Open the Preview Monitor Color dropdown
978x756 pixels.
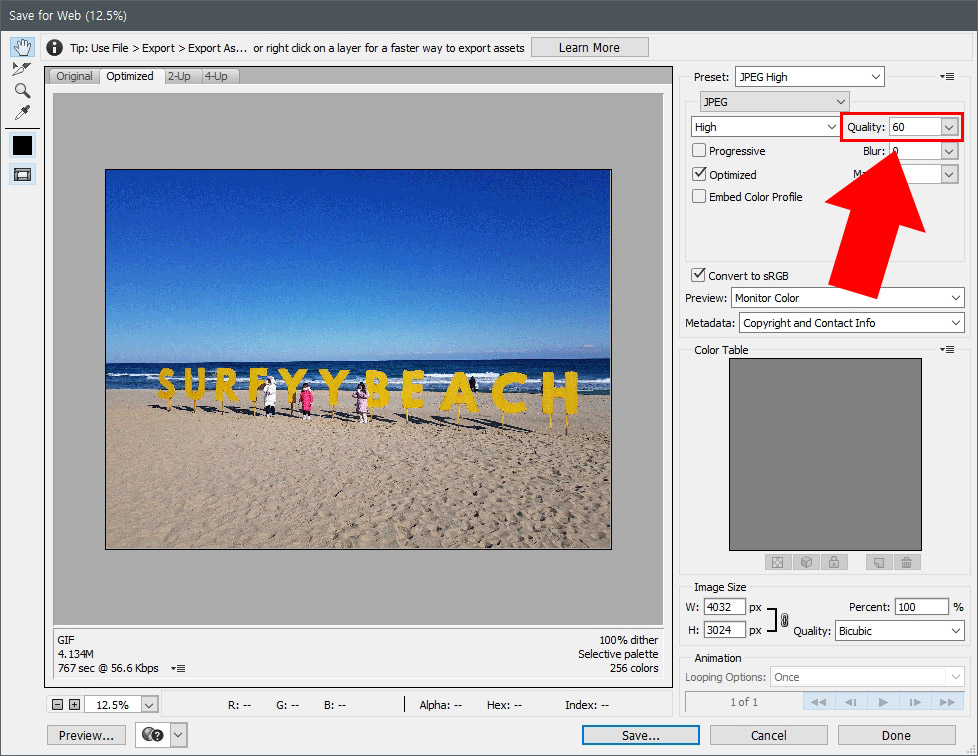(x=848, y=298)
